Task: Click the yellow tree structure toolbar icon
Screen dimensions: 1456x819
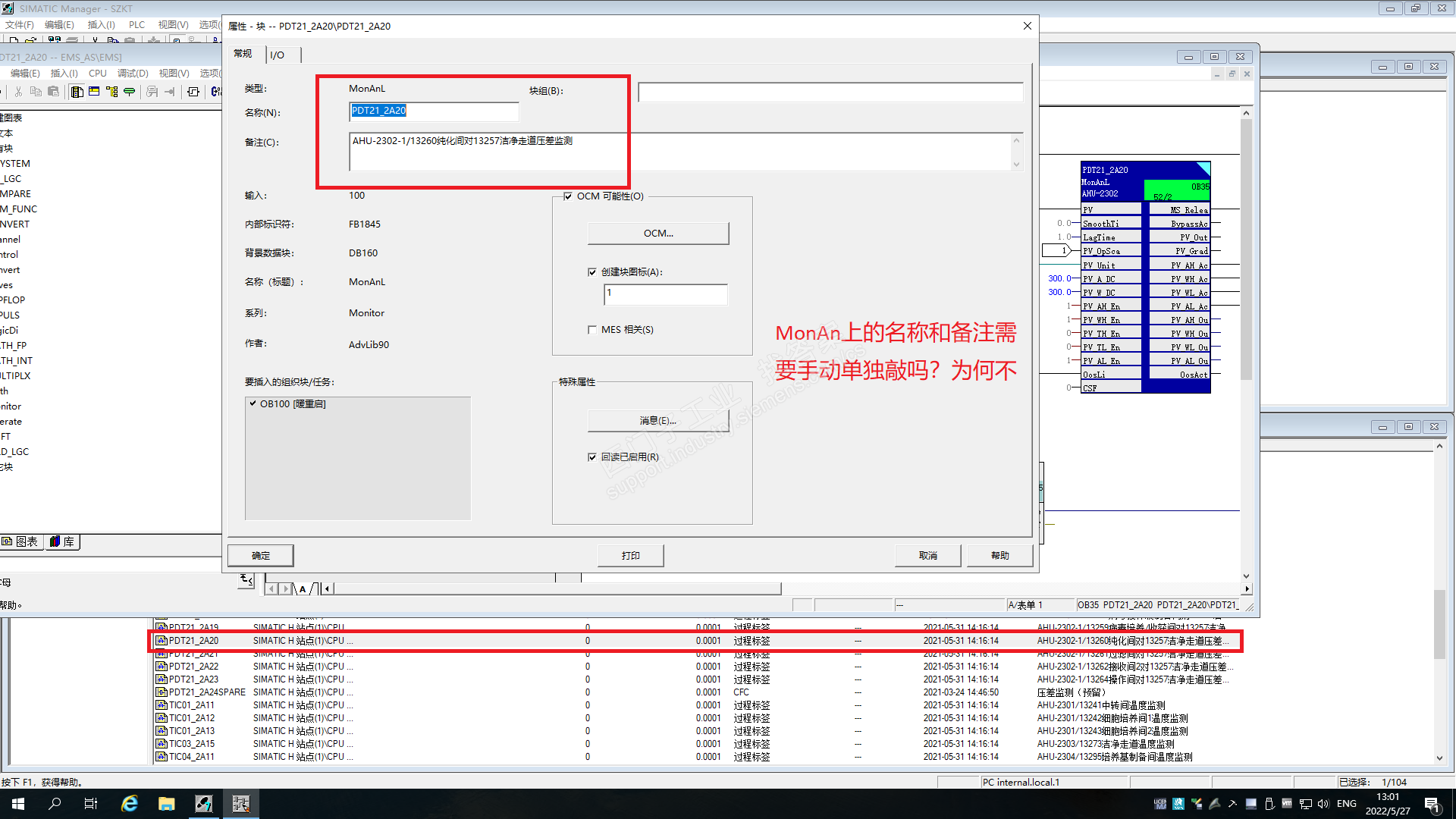Action: [112, 92]
